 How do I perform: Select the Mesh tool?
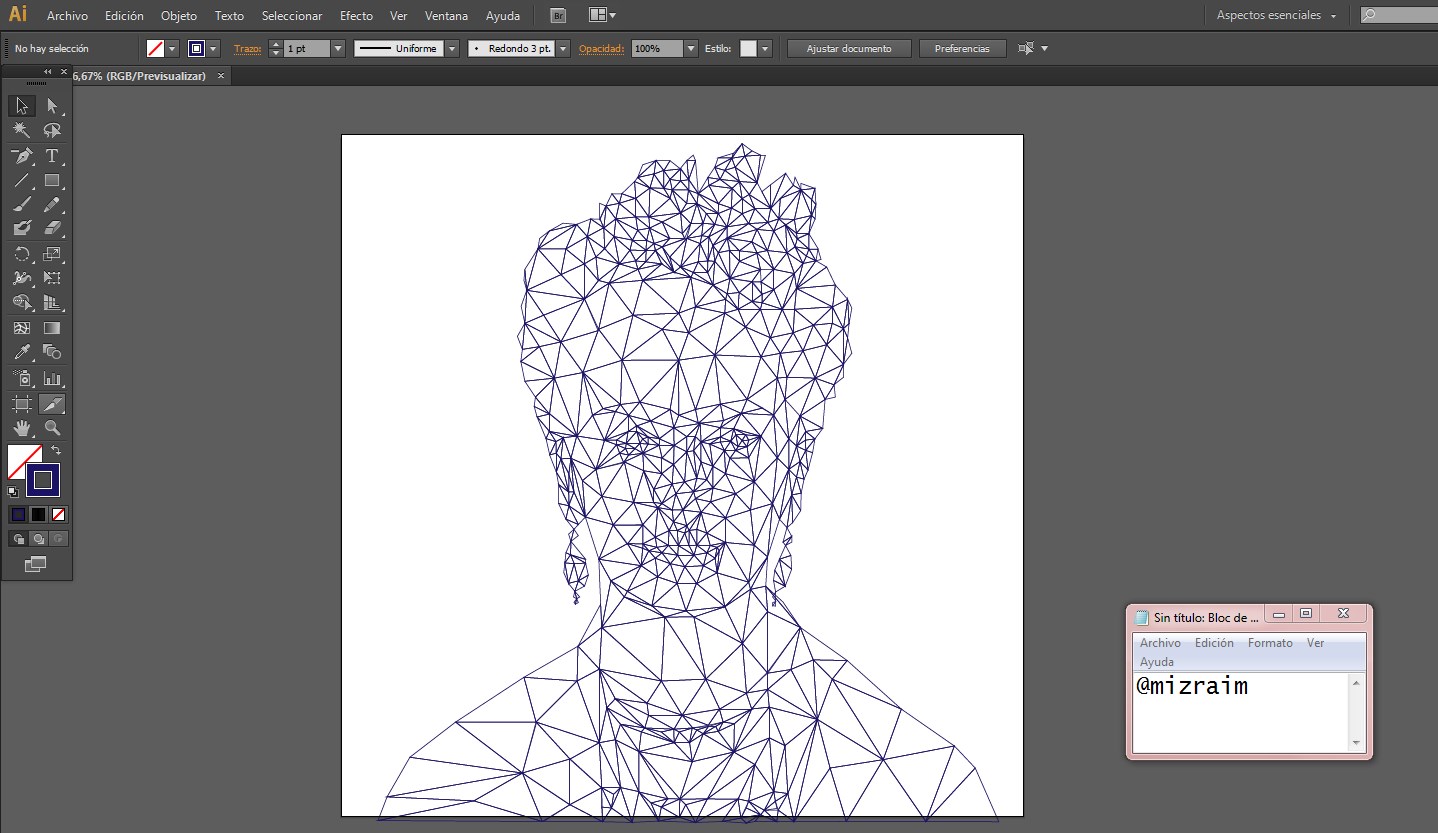(x=22, y=328)
